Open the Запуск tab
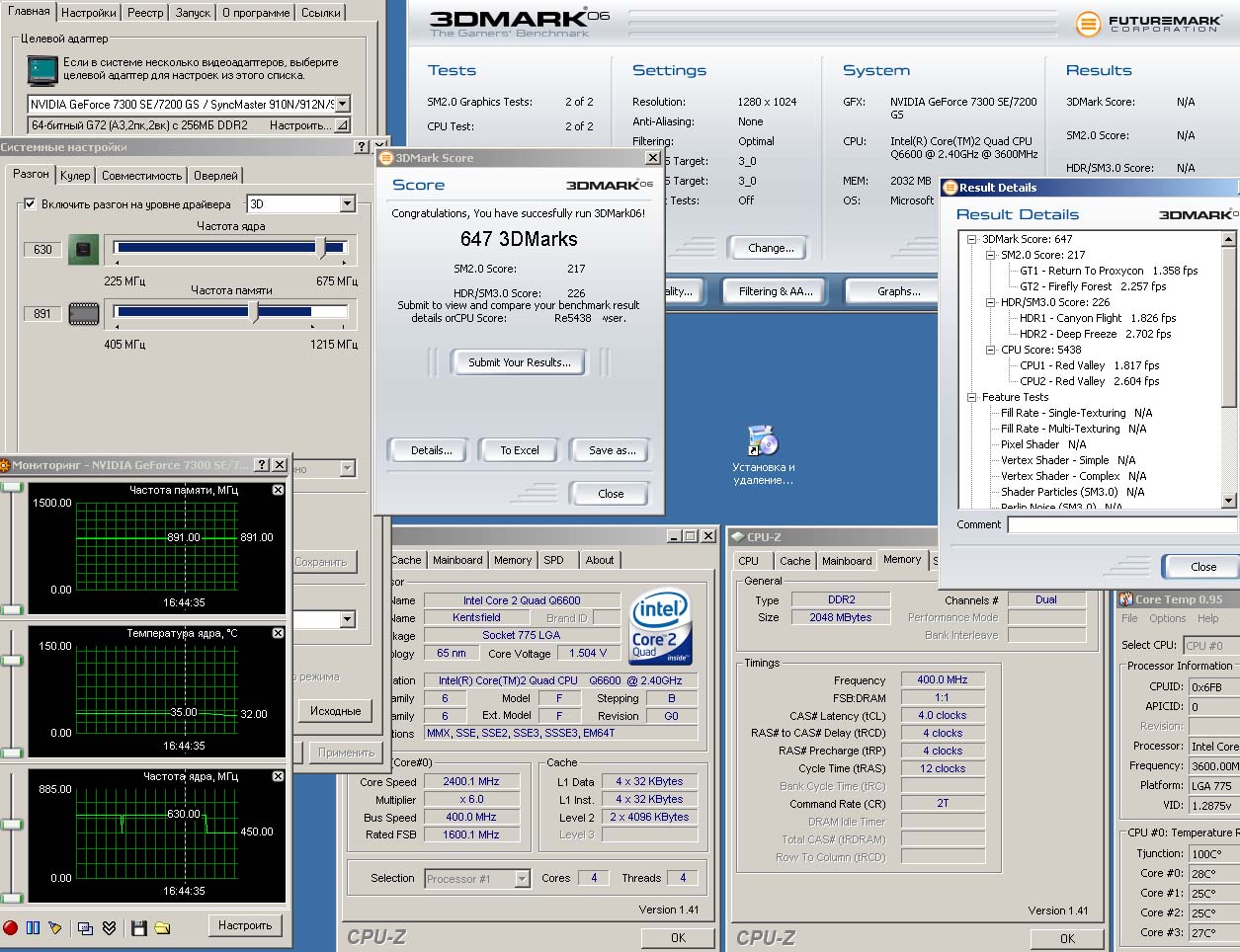The height and width of the screenshot is (952, 1240). [193, 13]
